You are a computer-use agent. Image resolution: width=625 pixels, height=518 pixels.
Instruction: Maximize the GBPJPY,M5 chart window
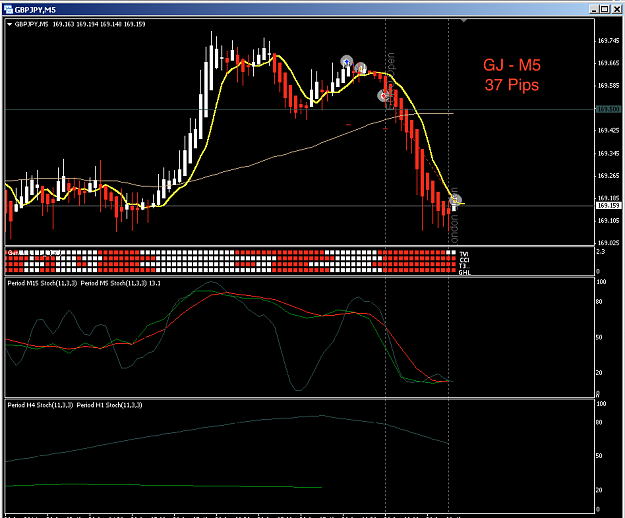tap(605, 9)
